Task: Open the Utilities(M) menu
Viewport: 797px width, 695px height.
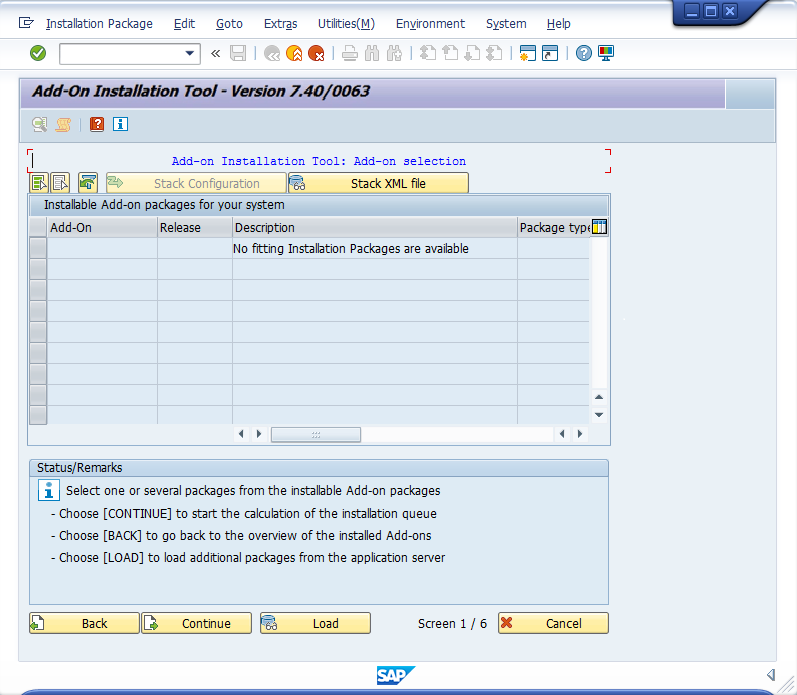Action: [x=346, y=23]
